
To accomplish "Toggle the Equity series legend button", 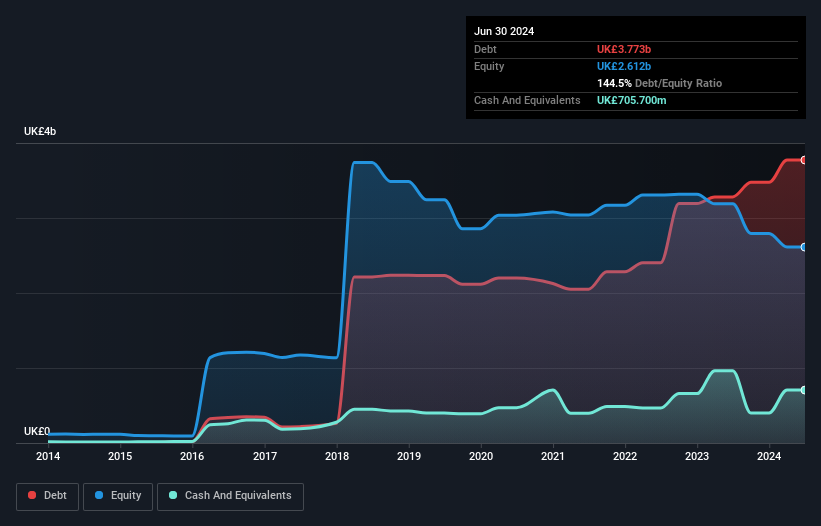I will point(118,496).
